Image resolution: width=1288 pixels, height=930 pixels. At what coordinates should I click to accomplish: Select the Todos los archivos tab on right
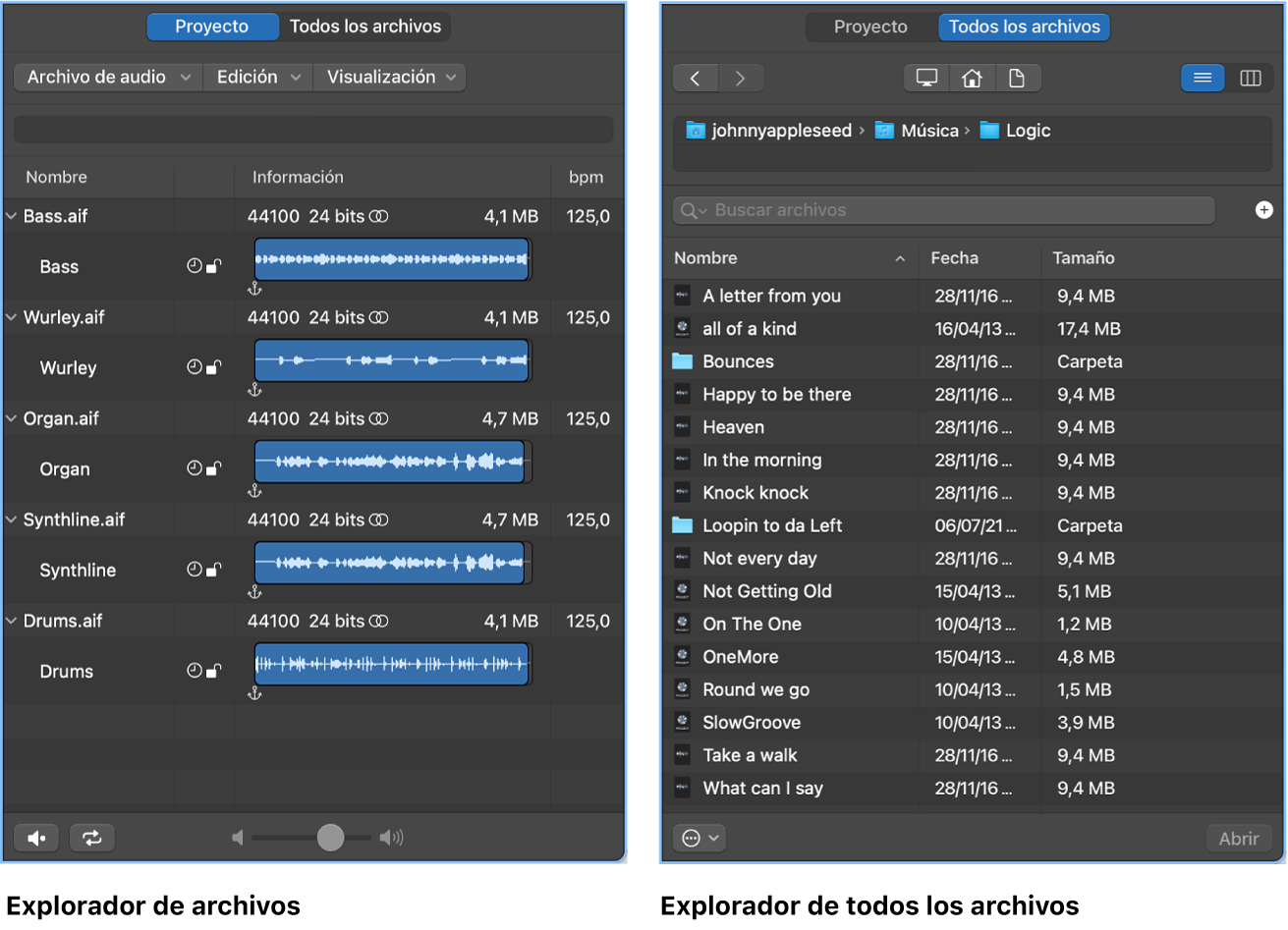[1024, 27]
